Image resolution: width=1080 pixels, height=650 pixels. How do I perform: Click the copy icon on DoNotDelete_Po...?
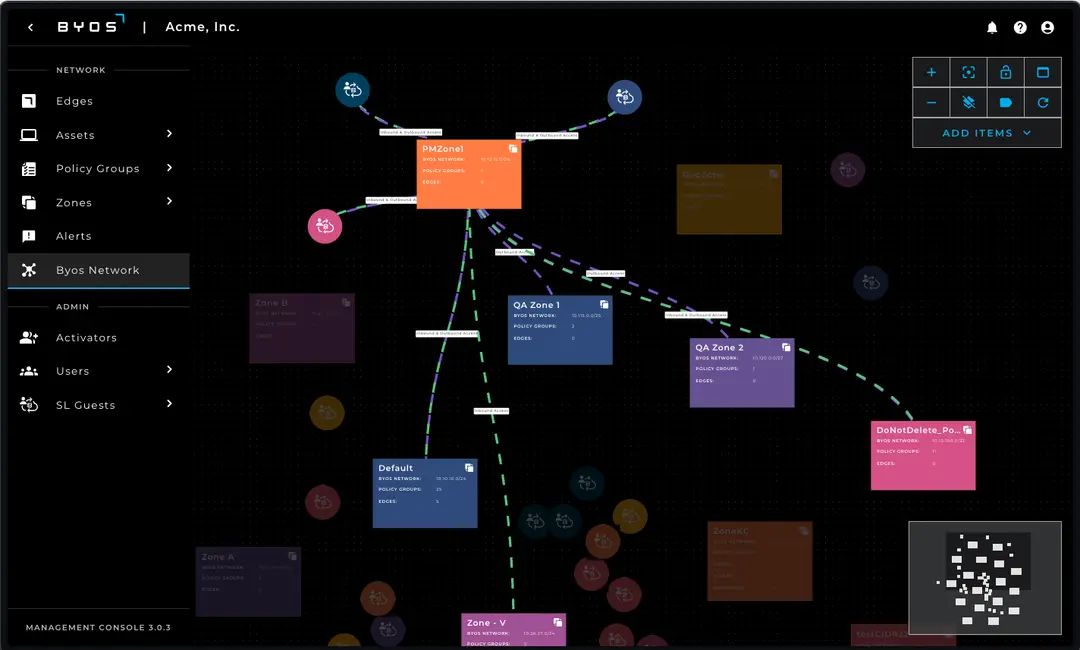click(x=968, y=430)
